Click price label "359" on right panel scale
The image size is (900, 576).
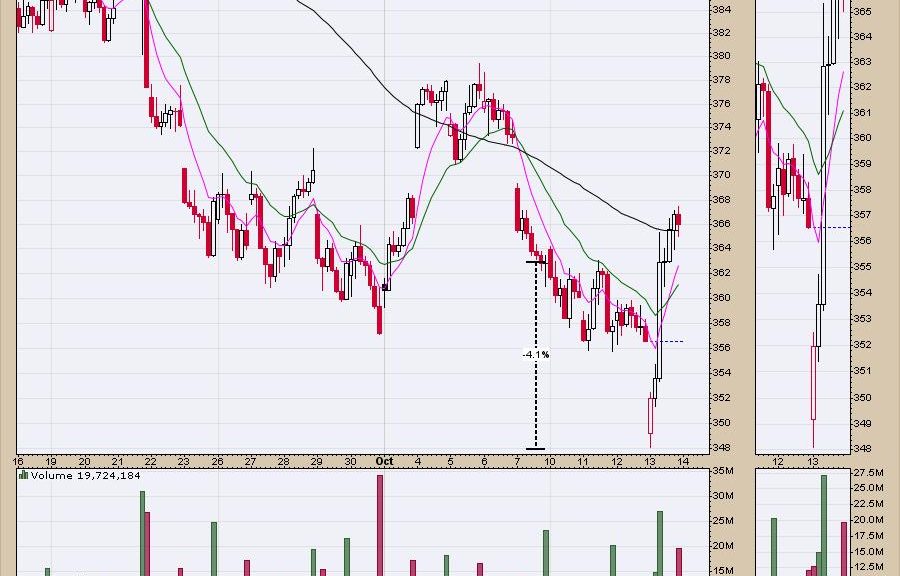(x=863, y=164)
